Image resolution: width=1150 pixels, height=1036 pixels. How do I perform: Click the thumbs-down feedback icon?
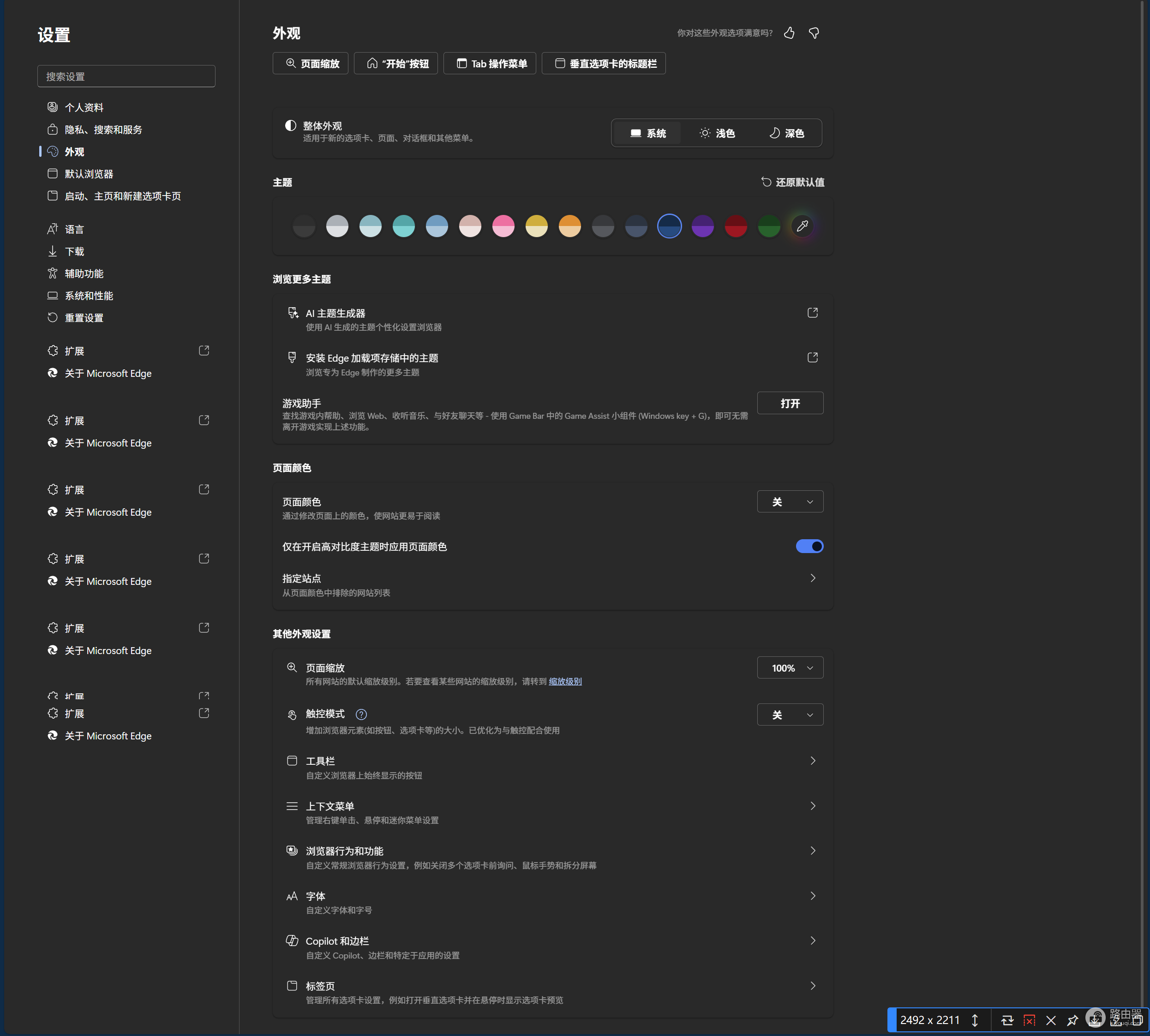(814, 33)
